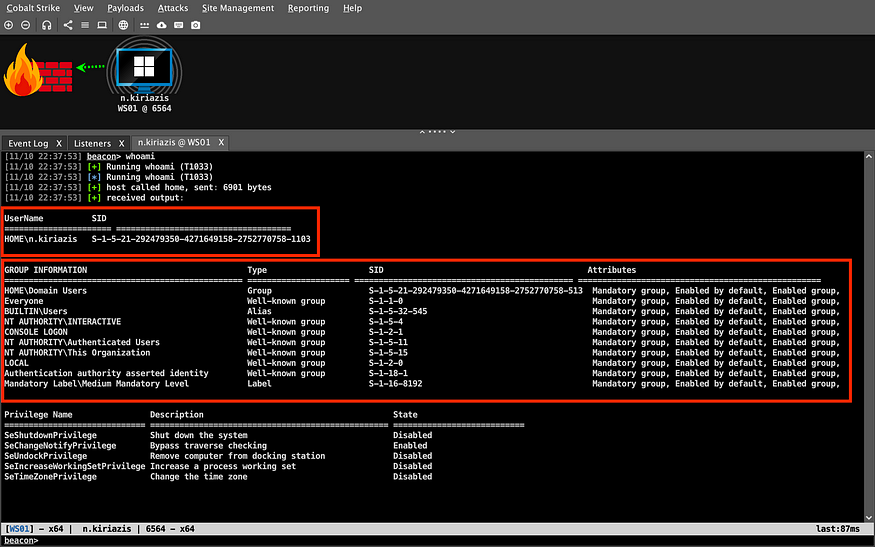Click the console scrollbar up arrow

coord(869,156)
